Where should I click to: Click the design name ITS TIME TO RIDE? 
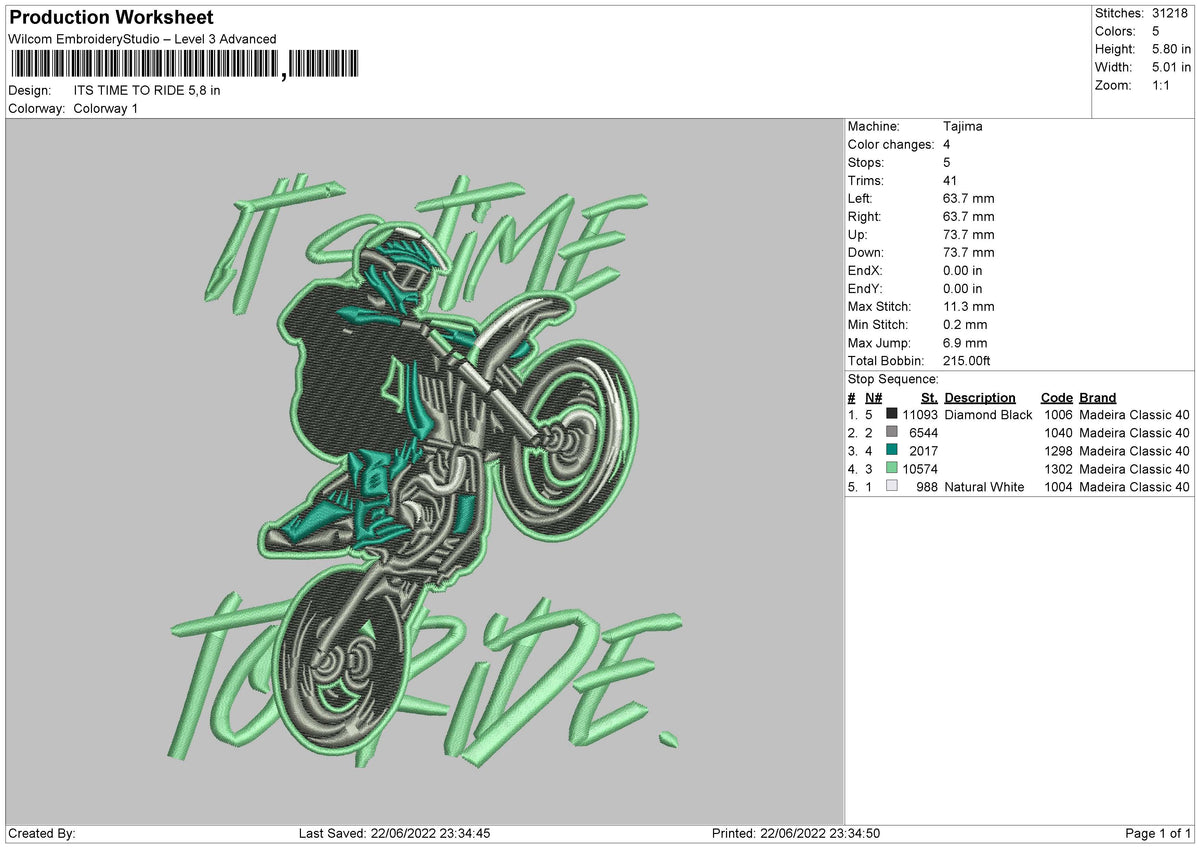[x=146, y=90]
